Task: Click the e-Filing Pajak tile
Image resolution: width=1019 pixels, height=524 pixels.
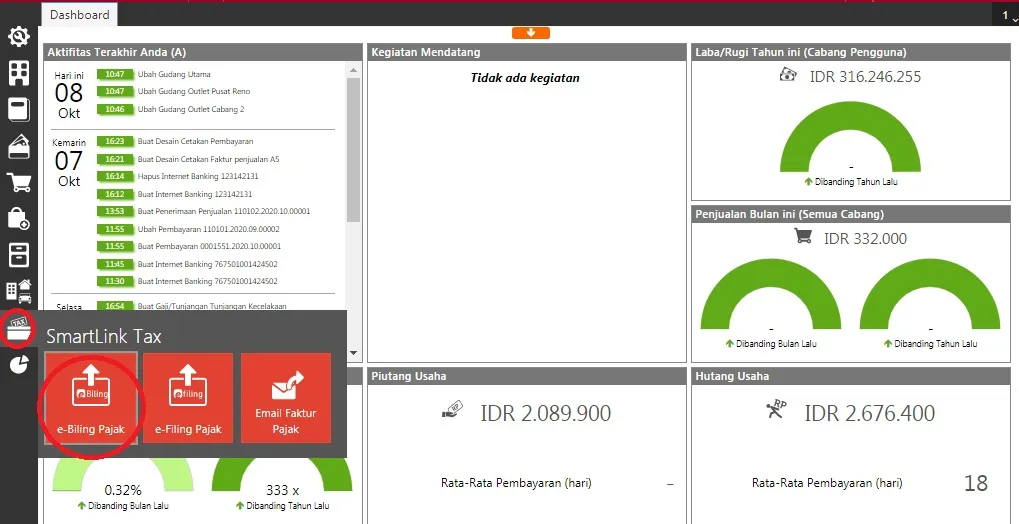Action: tap(188, 399)
